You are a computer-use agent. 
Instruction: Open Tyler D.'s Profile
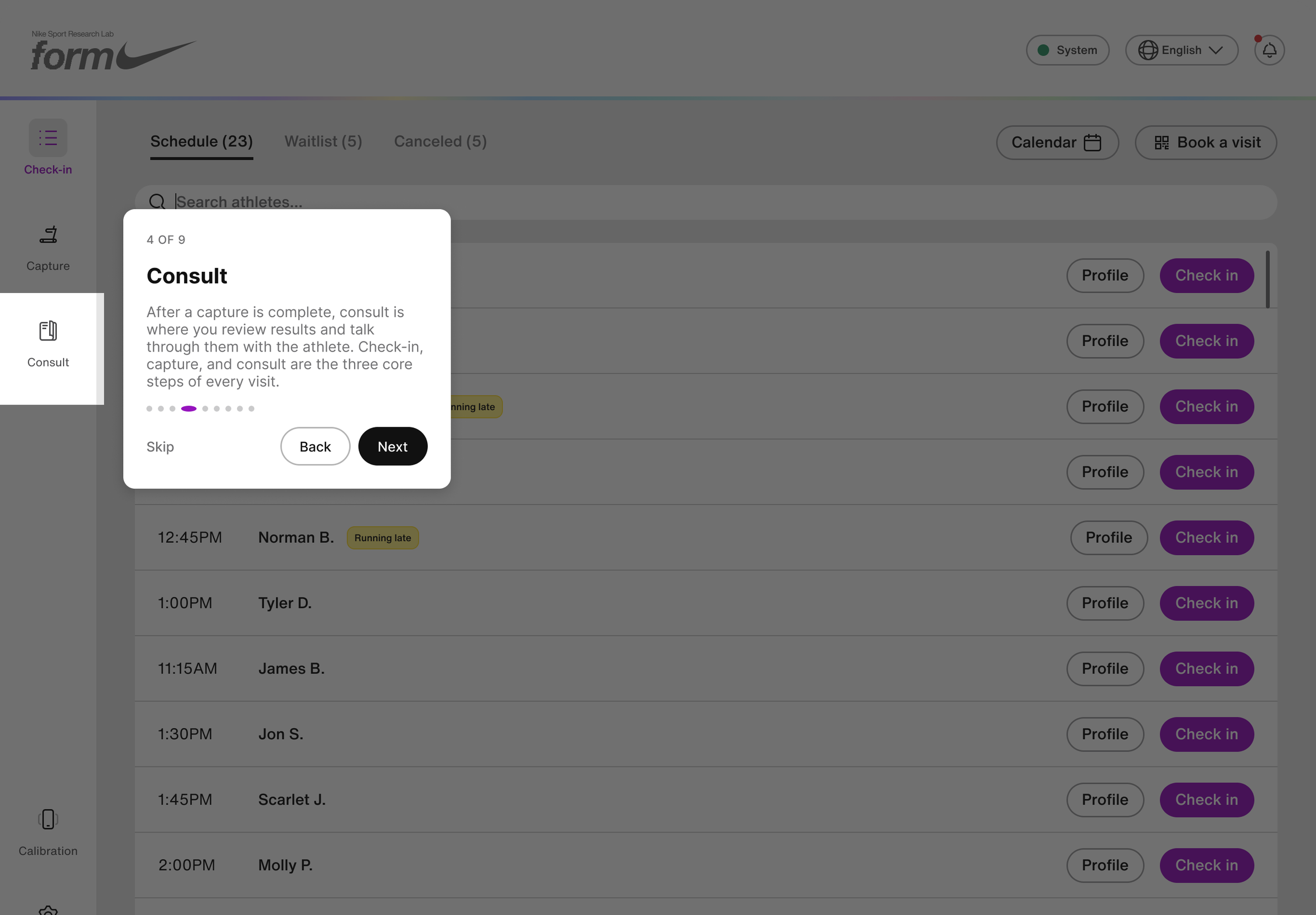coord(1105,603)
